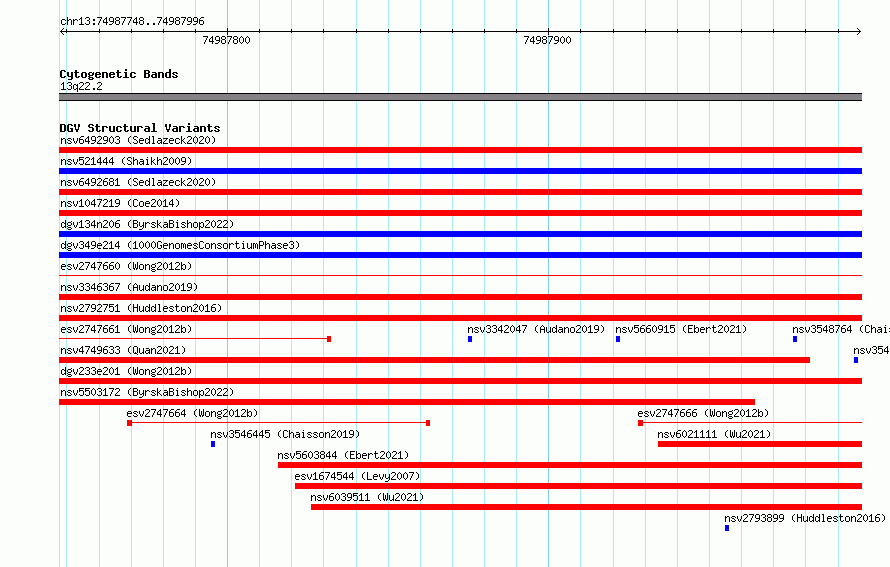
Task: Open dgv349e214 (1000GenomesConsortiumPhase3) label
Action: [180, 245]
